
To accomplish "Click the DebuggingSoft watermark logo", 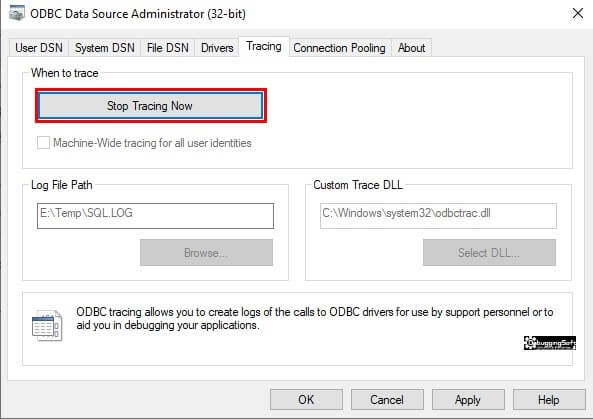I will [x=550, y=343].
